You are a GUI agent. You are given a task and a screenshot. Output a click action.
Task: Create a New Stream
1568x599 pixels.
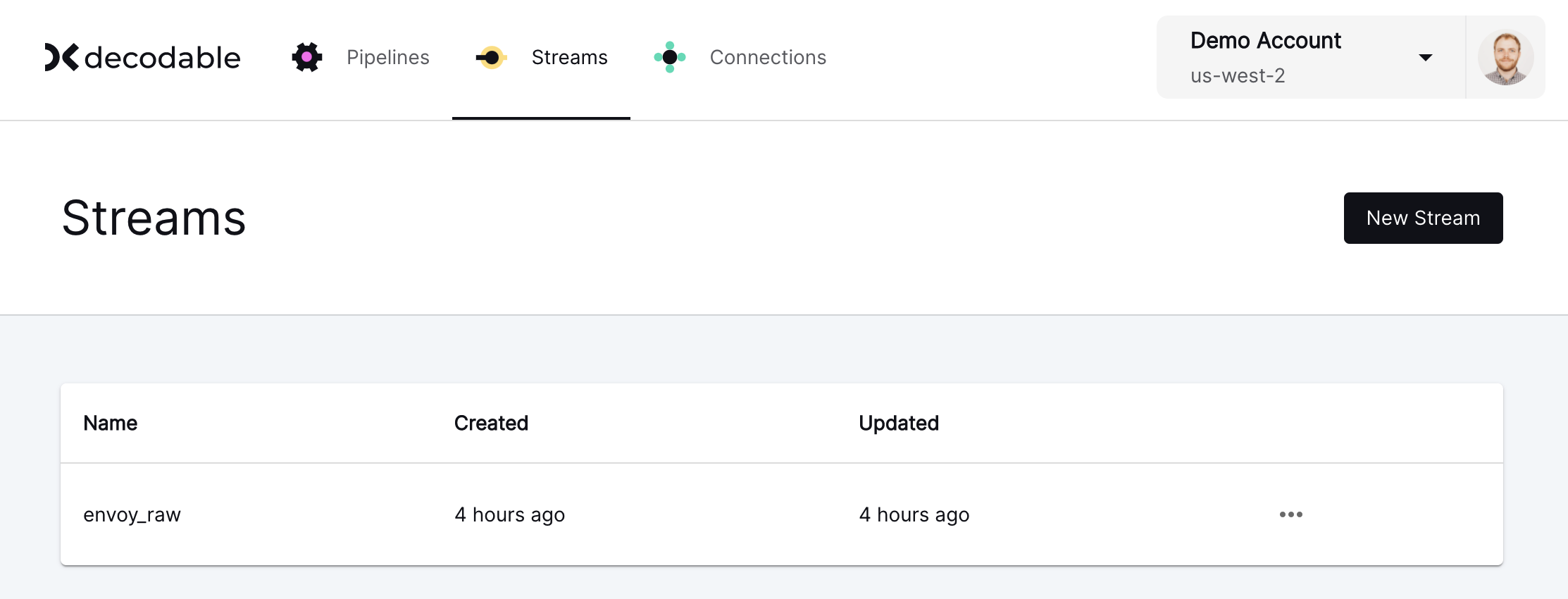click(1423, 218)
